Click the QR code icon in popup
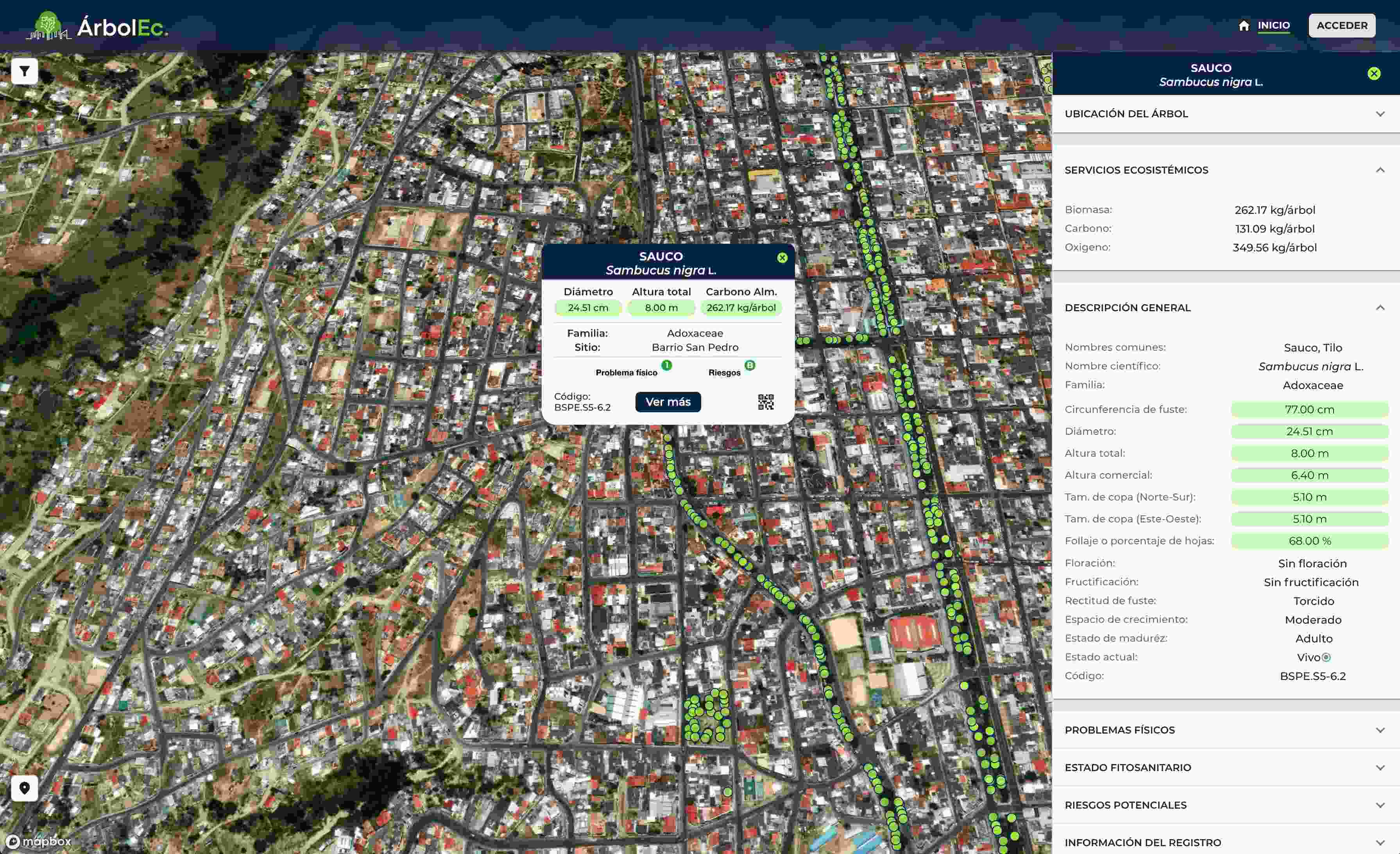 (x=765, y=402)
